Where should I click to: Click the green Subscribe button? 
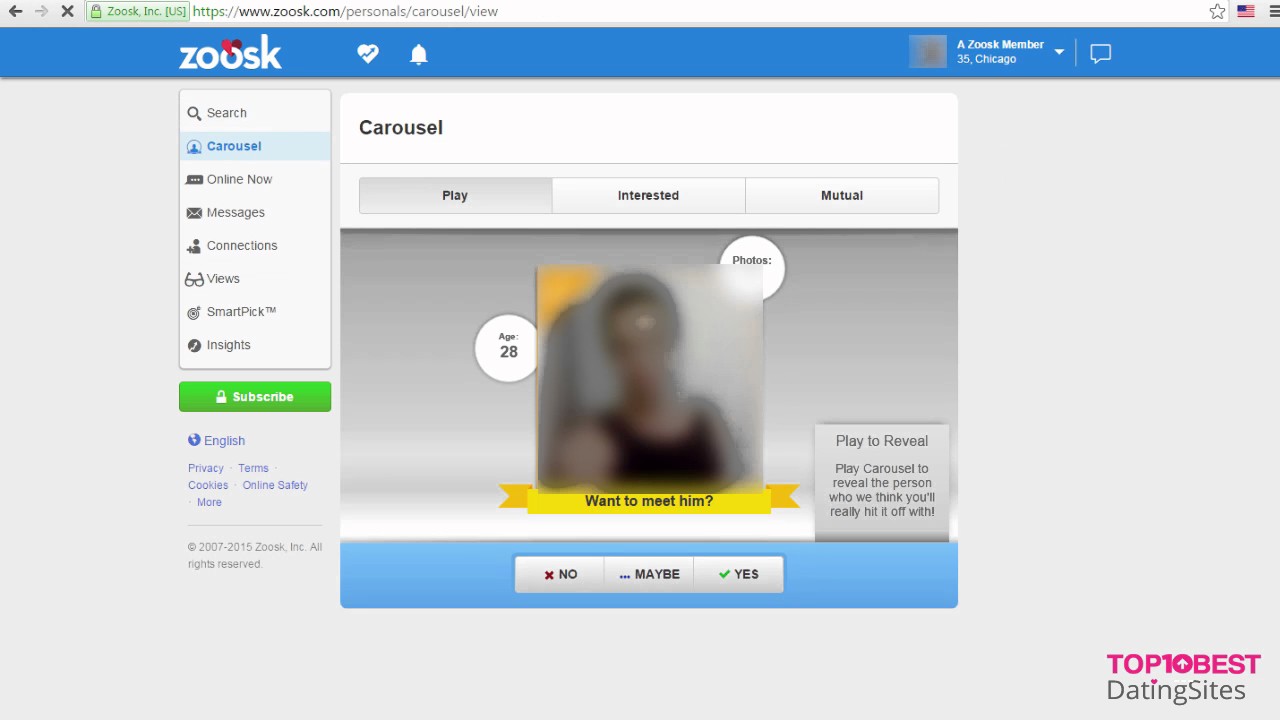(x=255, y=397)
